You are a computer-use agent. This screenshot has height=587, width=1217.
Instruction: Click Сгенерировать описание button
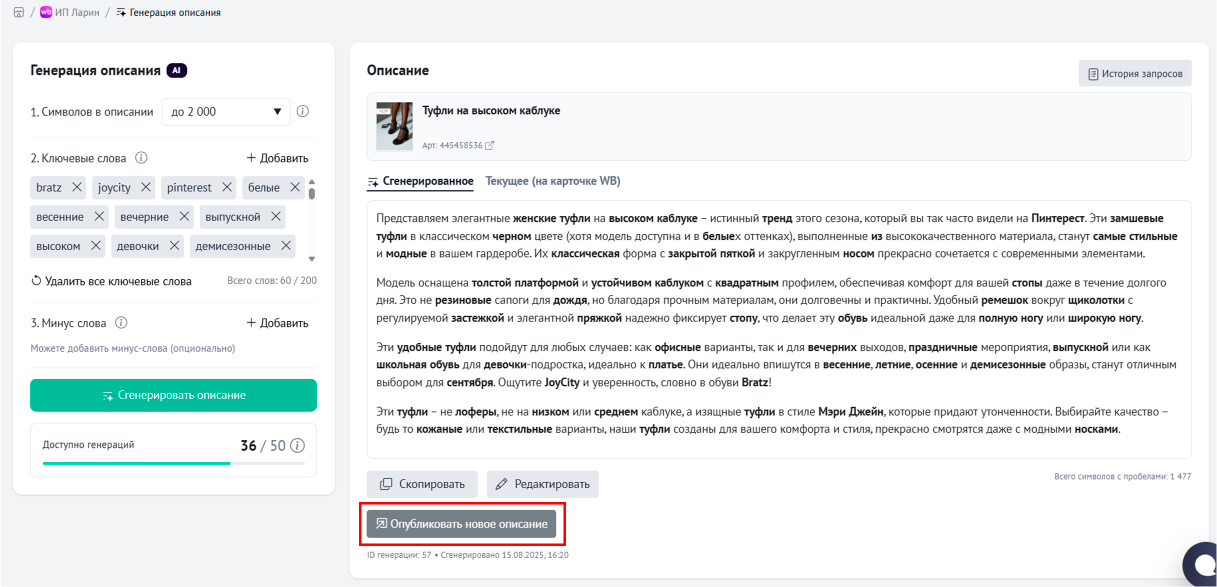[x=173, y=395]
